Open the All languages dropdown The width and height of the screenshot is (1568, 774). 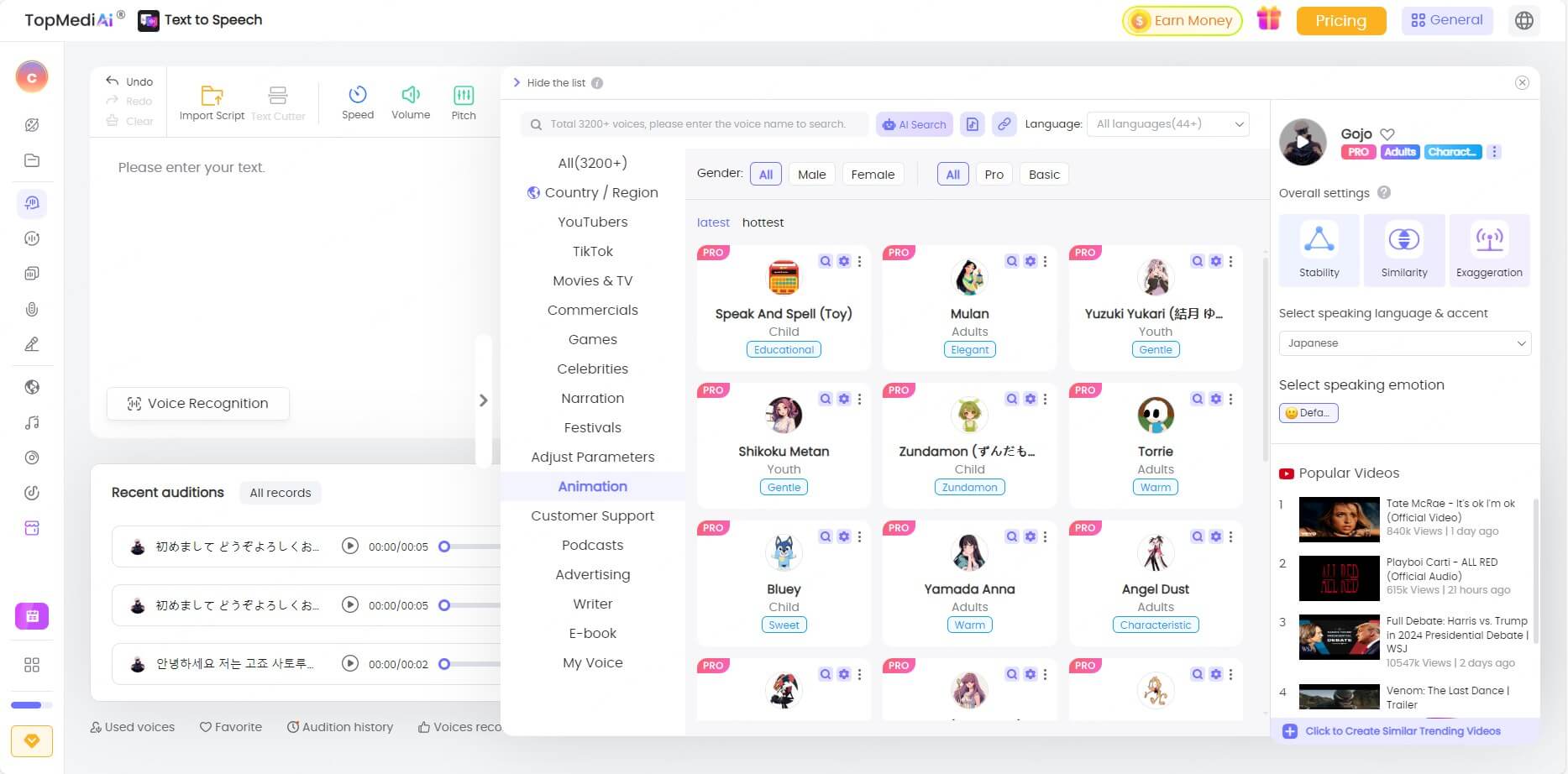tap(1168, 124)
